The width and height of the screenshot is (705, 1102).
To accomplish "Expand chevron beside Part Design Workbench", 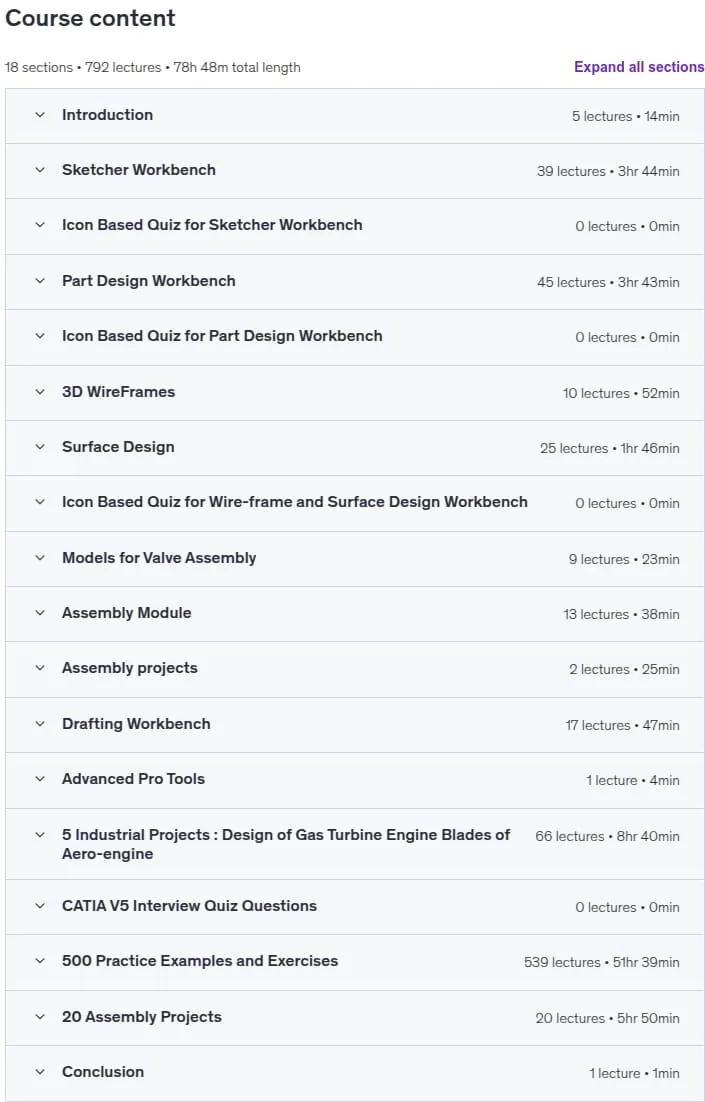I will point(40,280).
